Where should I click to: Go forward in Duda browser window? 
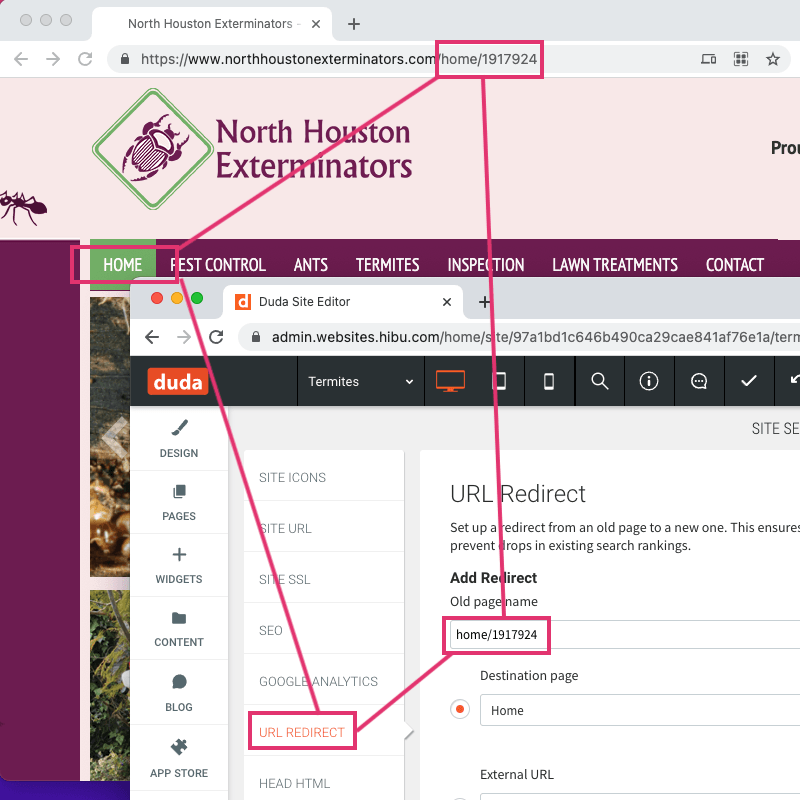pyautogui.click(x=184, y=337)
